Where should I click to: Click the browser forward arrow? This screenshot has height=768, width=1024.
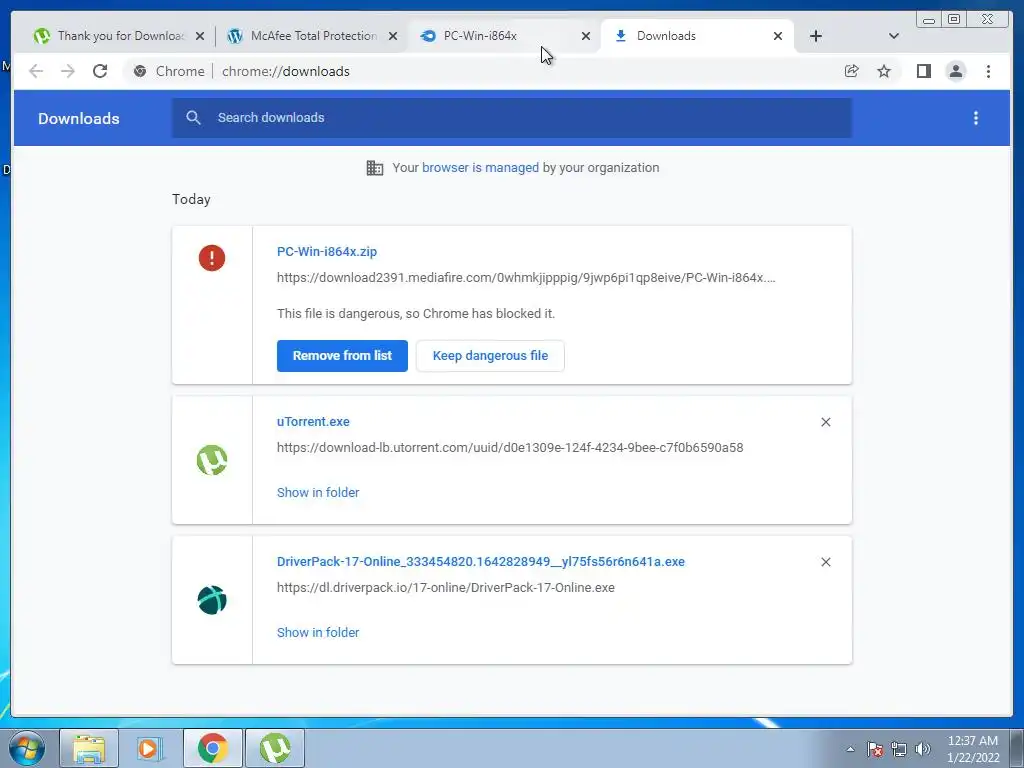click(x=68, y=71)
